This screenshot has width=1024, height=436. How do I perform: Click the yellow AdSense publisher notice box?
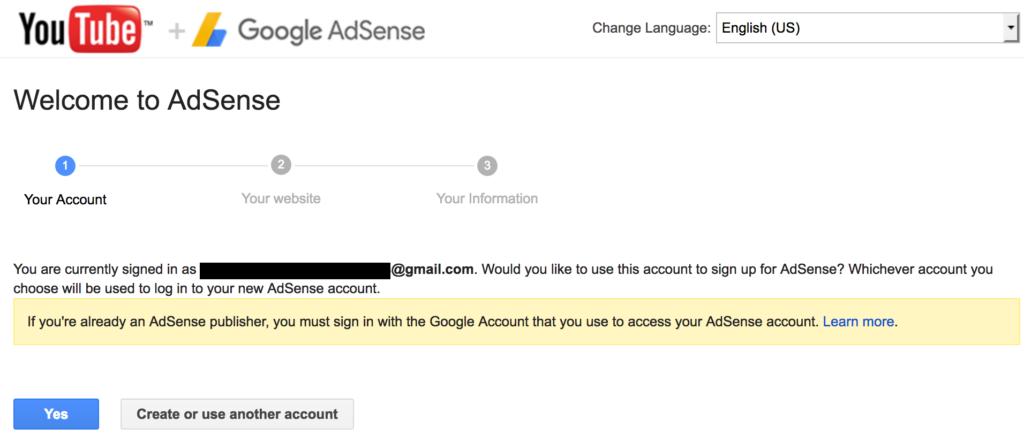point(517,322)
